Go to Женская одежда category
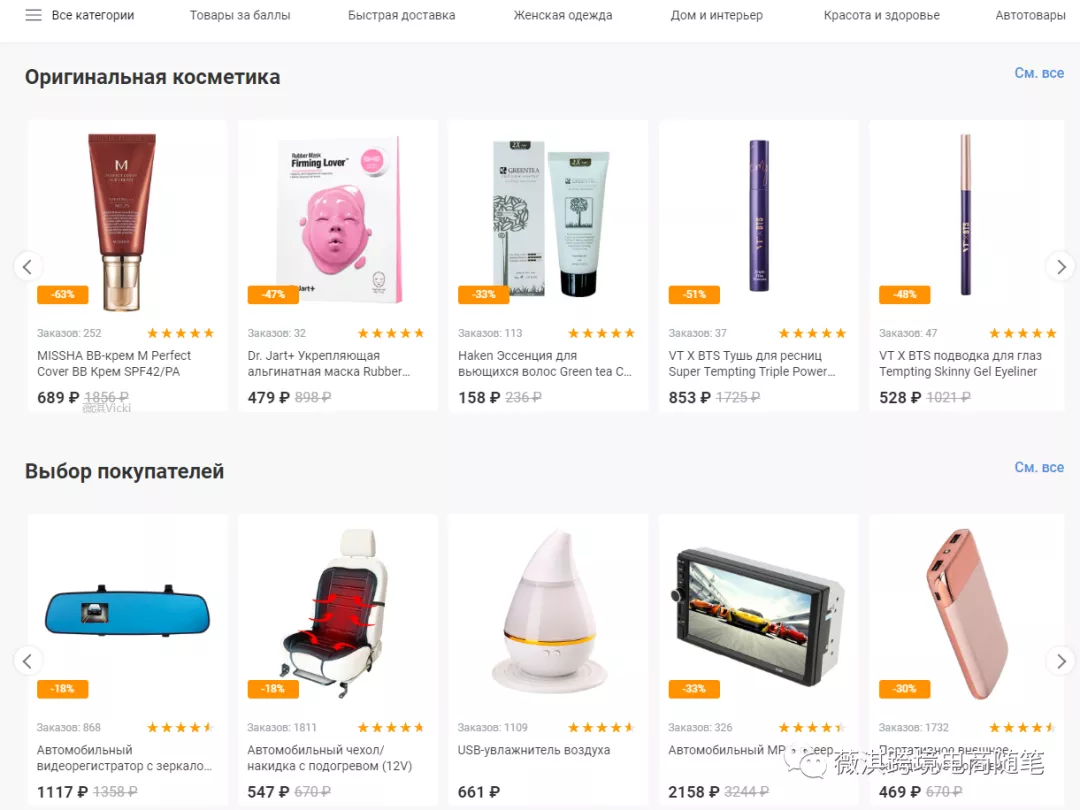This screenshot has height=810, width=1080. pyautogui.click(x=563, y=15)
